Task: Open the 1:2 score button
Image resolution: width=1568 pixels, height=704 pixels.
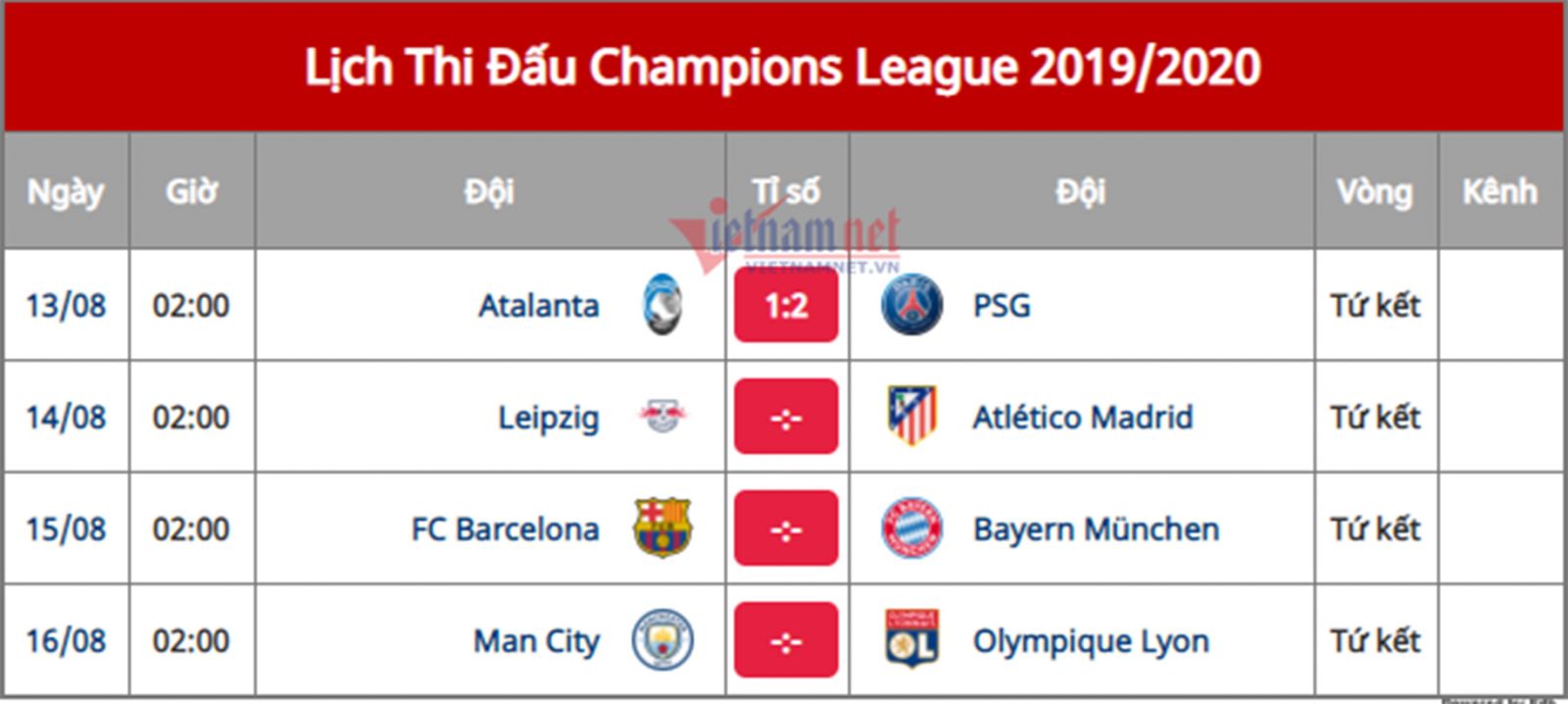Action: tap(786, 306)
